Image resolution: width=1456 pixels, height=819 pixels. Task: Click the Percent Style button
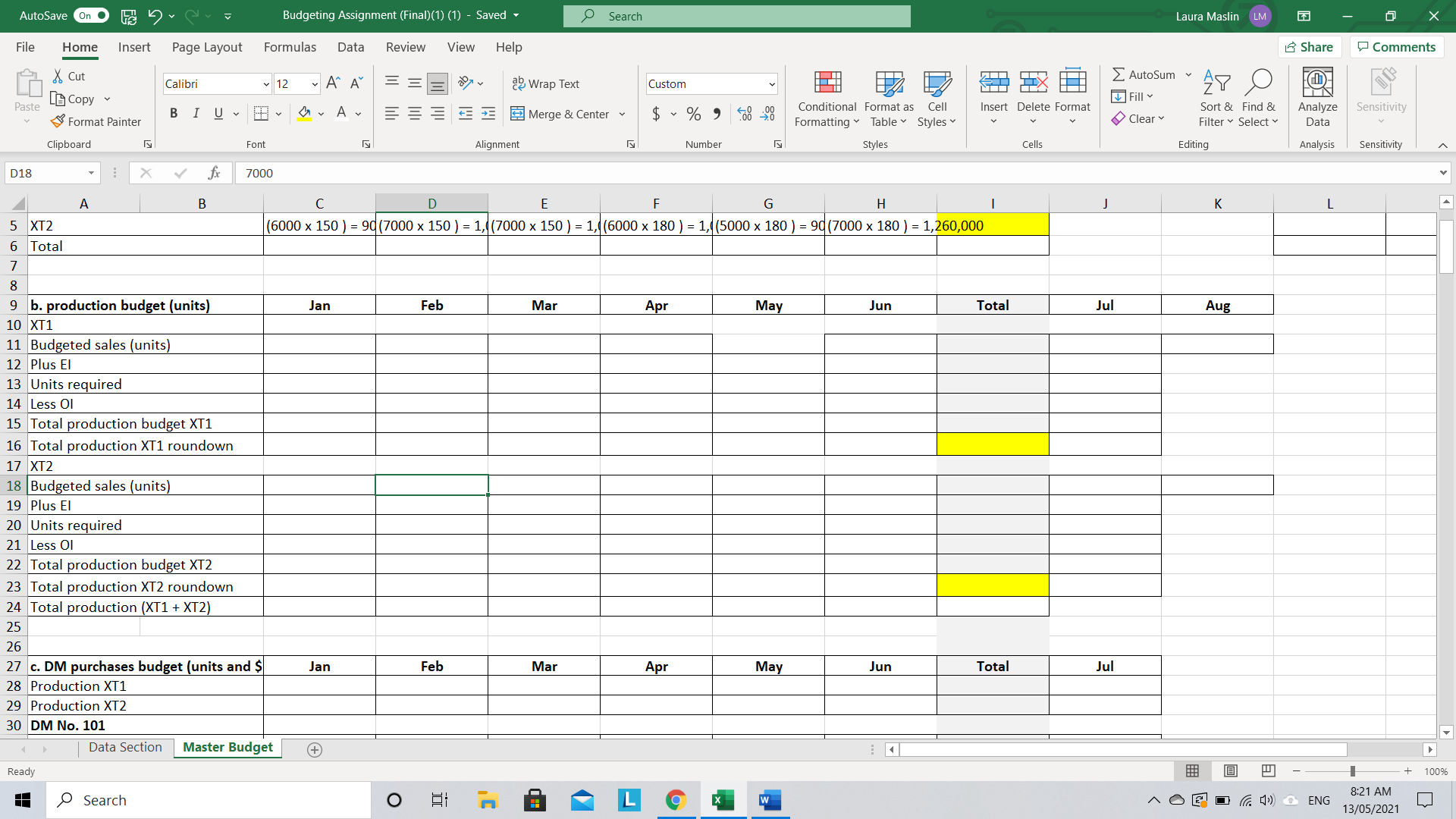pos(693,114)
